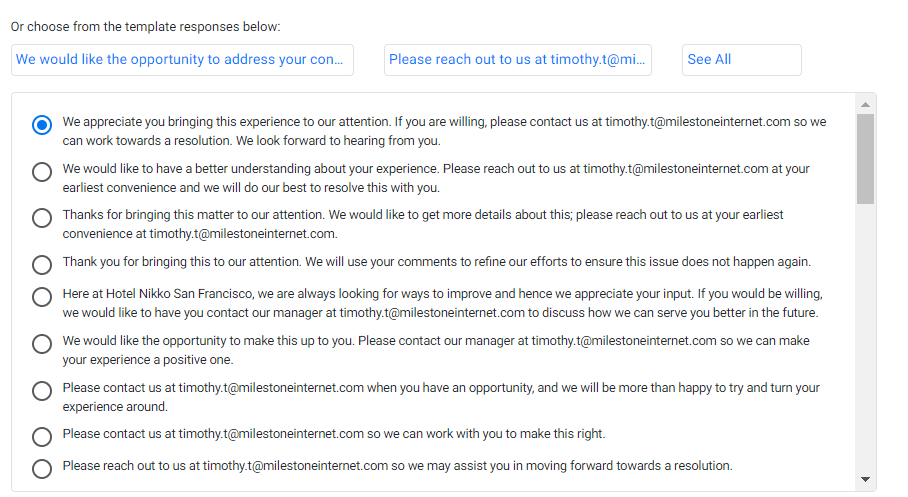
Task: Pick the 'work with you to make this right' radio option
Action: (42, 437)
